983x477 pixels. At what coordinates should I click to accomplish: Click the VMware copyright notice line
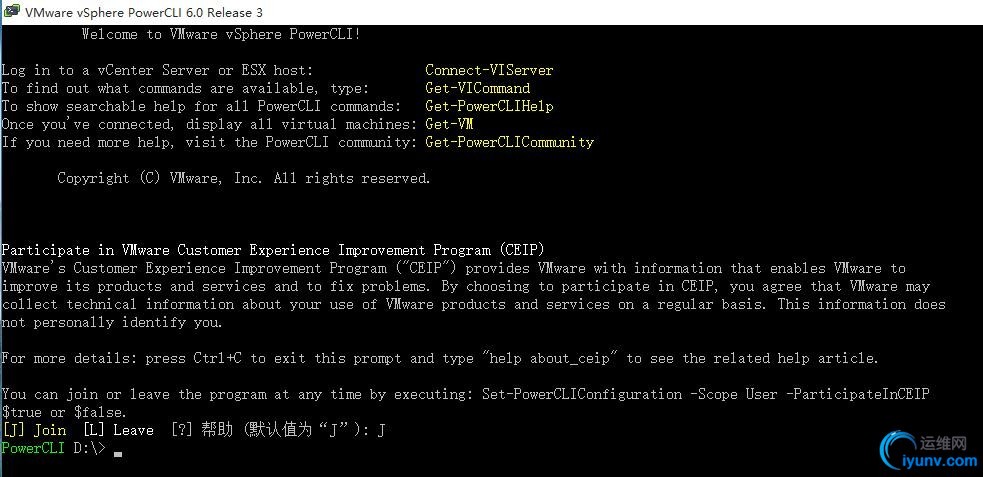click(x=243, y=178)
